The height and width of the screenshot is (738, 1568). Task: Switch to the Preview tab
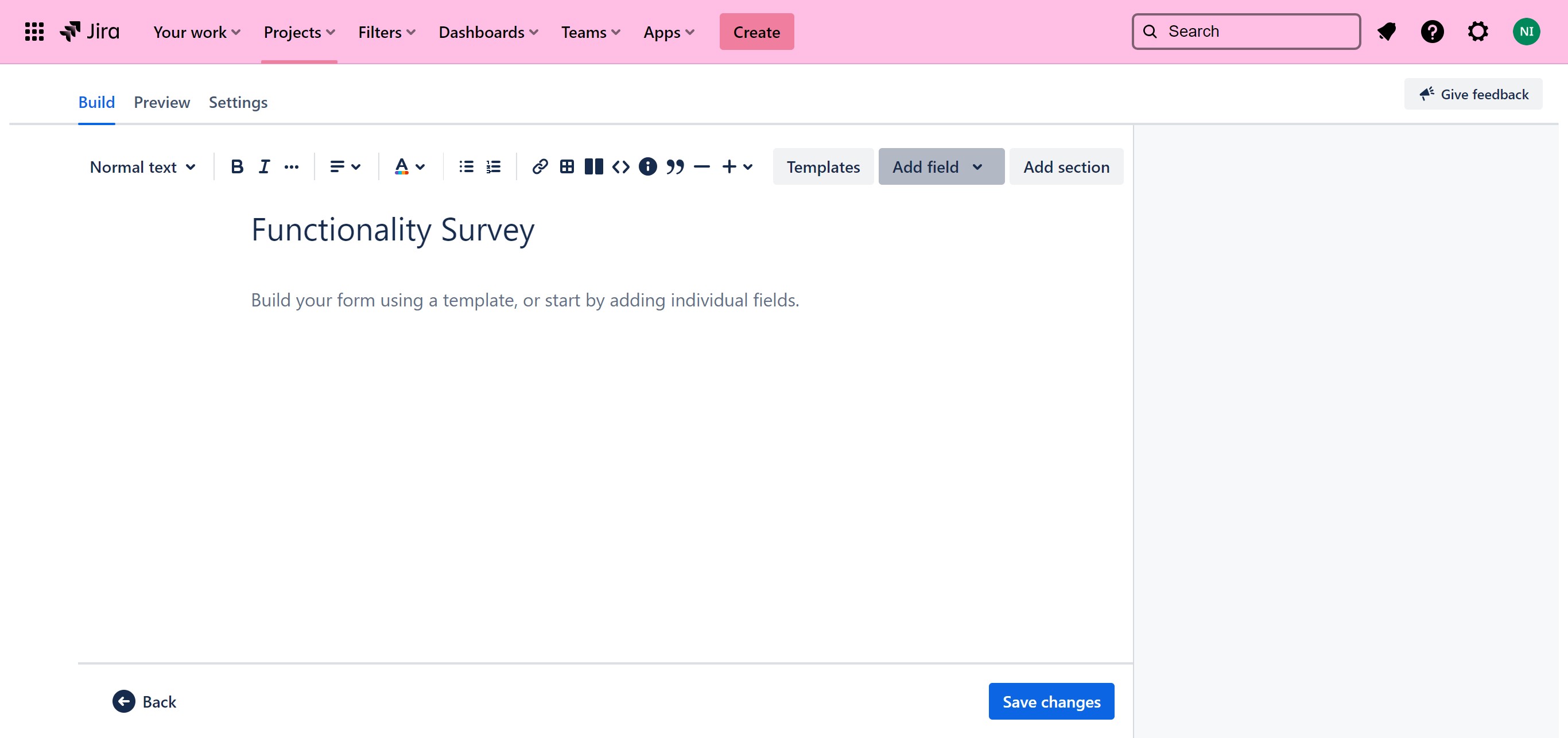click(x=161, y=102)
